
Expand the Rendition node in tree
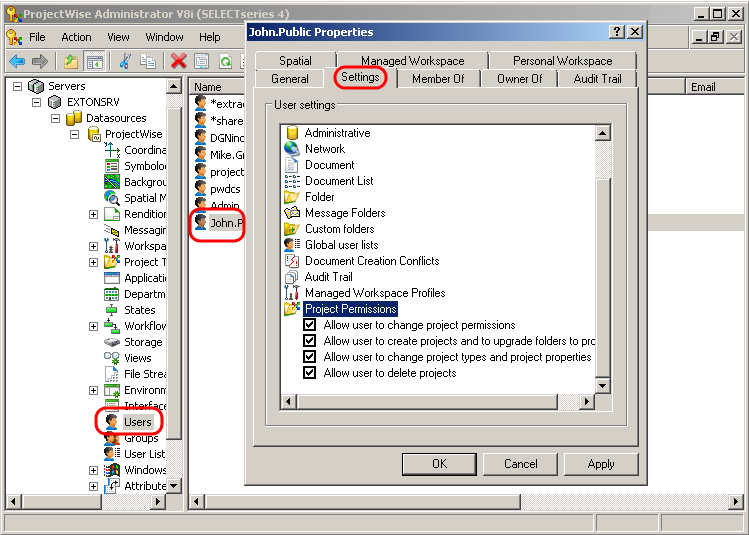click(94, 214)
